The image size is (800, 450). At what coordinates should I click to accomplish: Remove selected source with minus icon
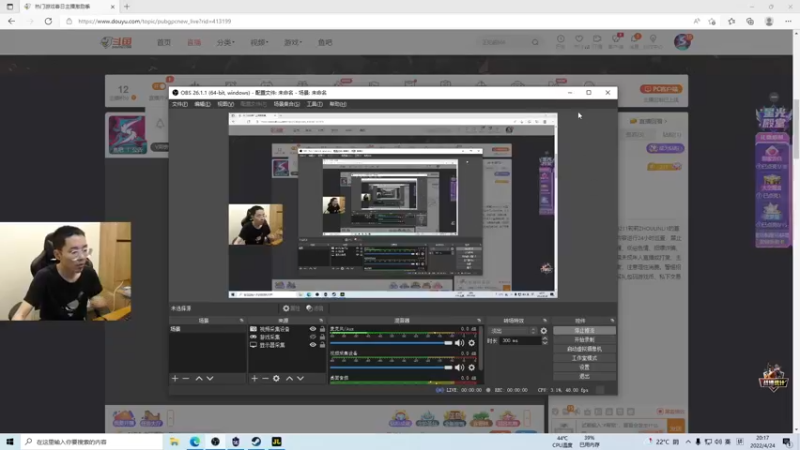(265, 379)
